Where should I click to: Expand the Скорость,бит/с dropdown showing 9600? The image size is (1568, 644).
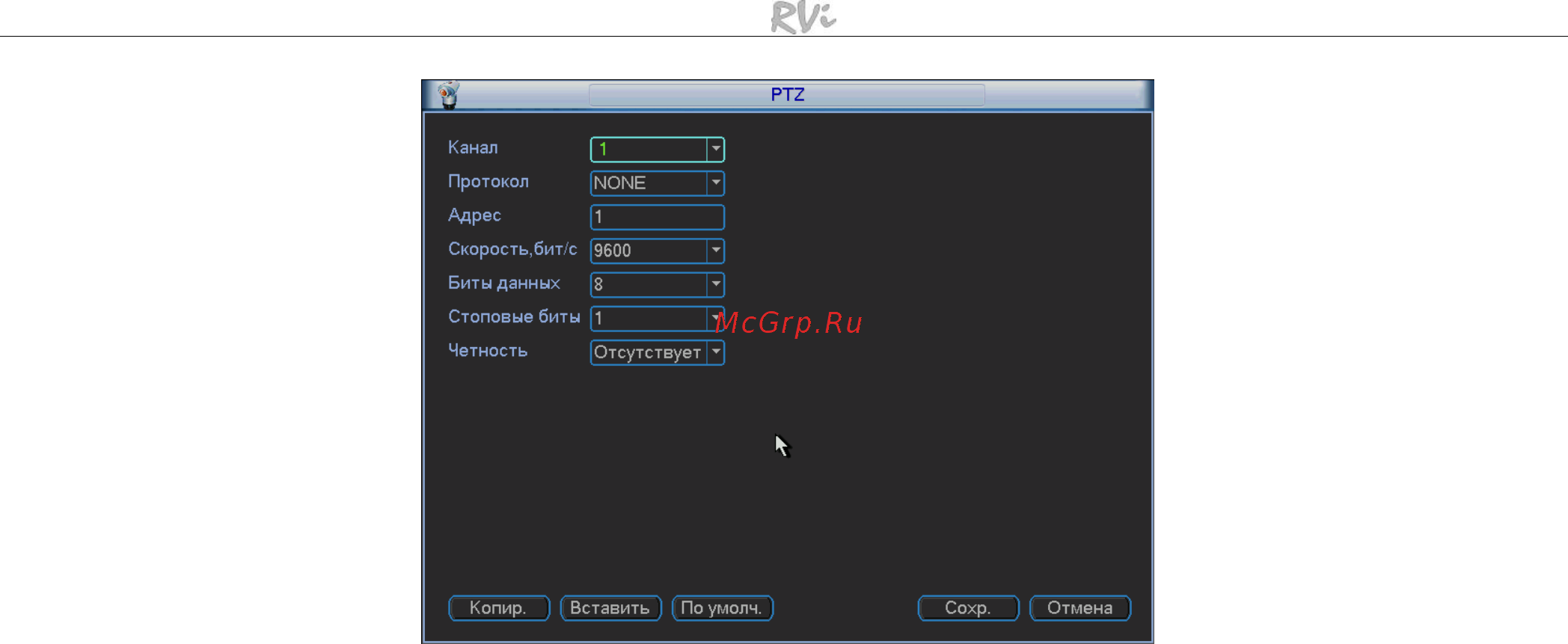point(658,251)
